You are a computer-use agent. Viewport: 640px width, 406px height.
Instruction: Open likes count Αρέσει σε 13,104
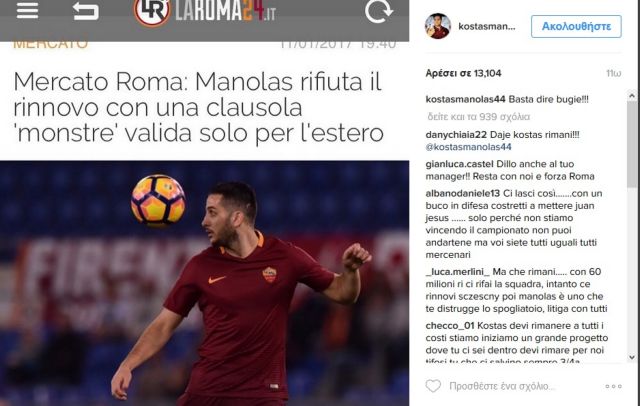[x=463, y=73]
